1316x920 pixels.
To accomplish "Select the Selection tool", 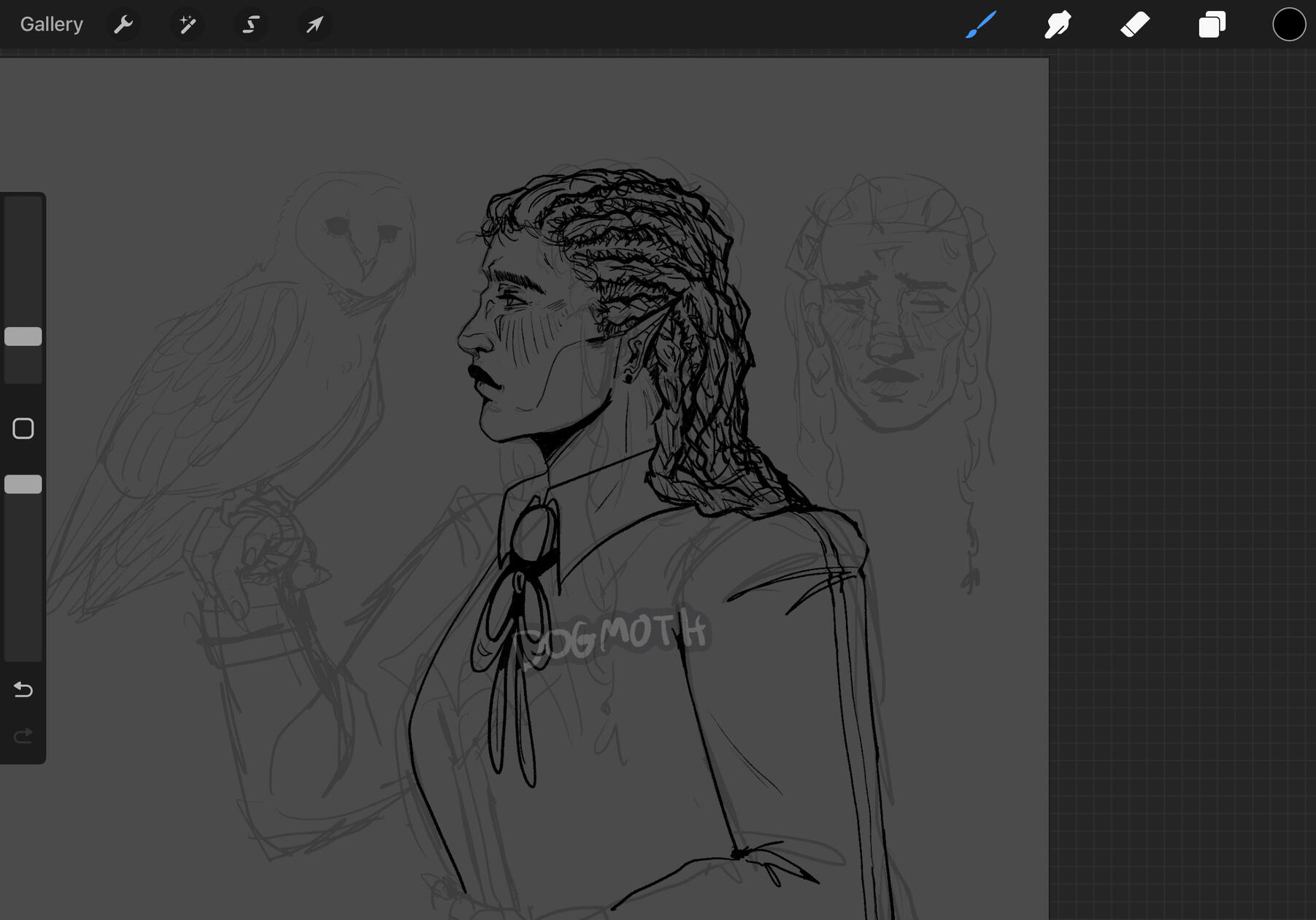I will pyautogui.click(x=250, y=24).
